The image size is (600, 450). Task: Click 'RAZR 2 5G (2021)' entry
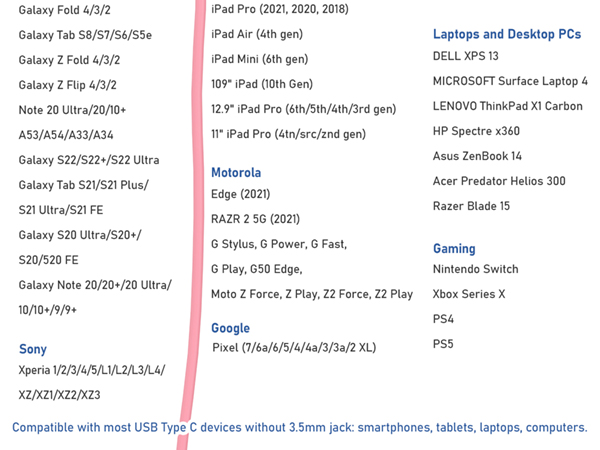pyautogui.click(x=255, y=219)
